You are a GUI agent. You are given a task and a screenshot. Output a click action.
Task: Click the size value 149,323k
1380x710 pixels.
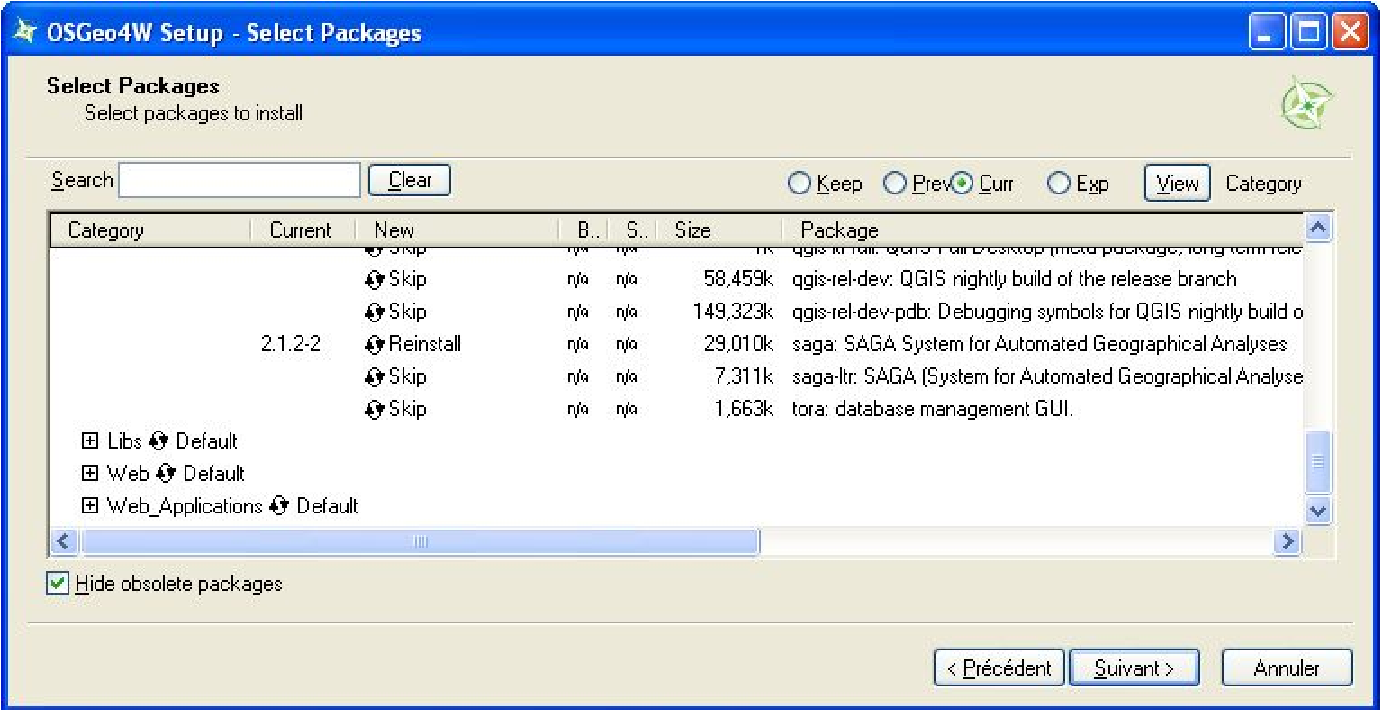(x=733, y=312)
